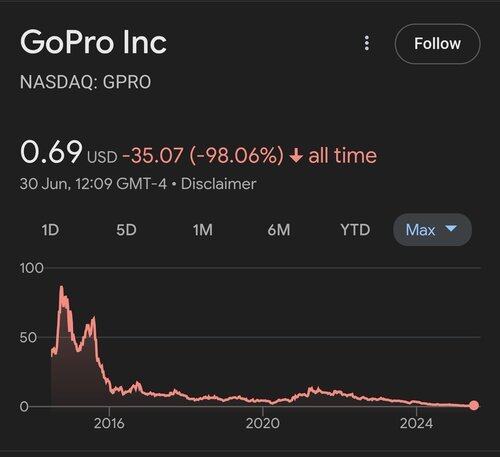Click the 0.69 USD price value
This screenshot has width=500, height=457.
[x=69, y=153]
